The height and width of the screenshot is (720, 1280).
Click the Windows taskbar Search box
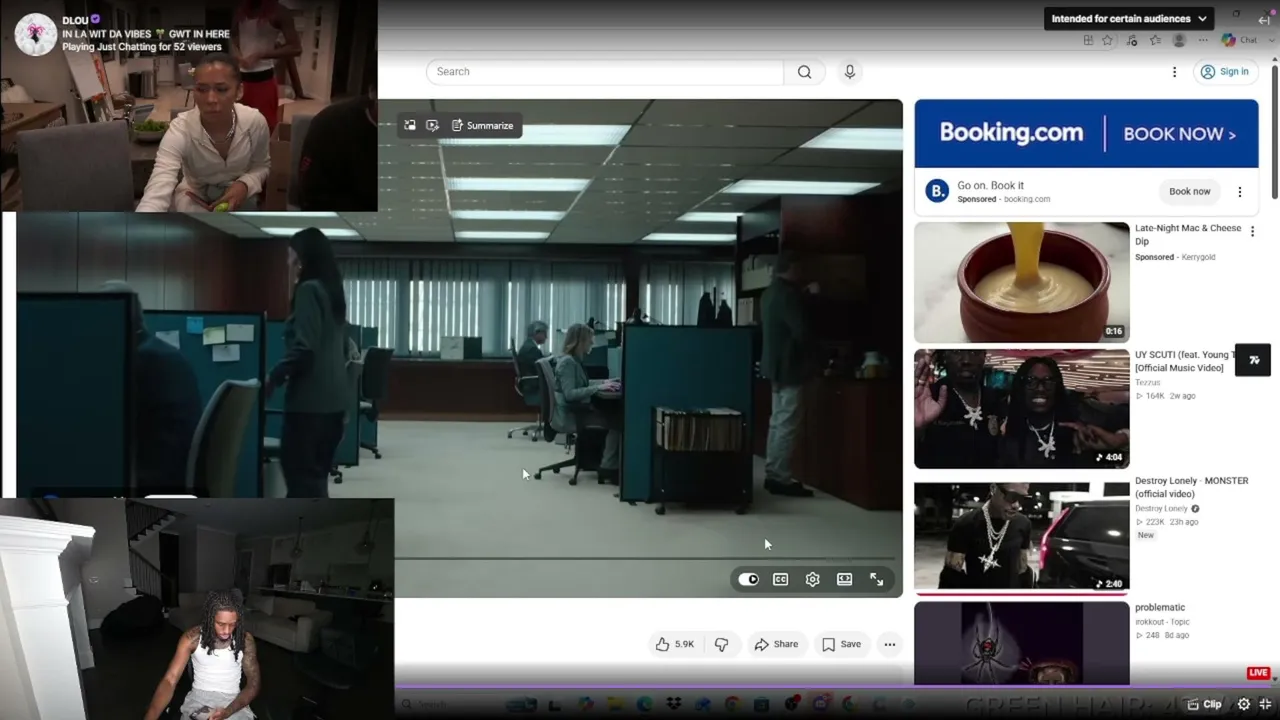(450, 705)
